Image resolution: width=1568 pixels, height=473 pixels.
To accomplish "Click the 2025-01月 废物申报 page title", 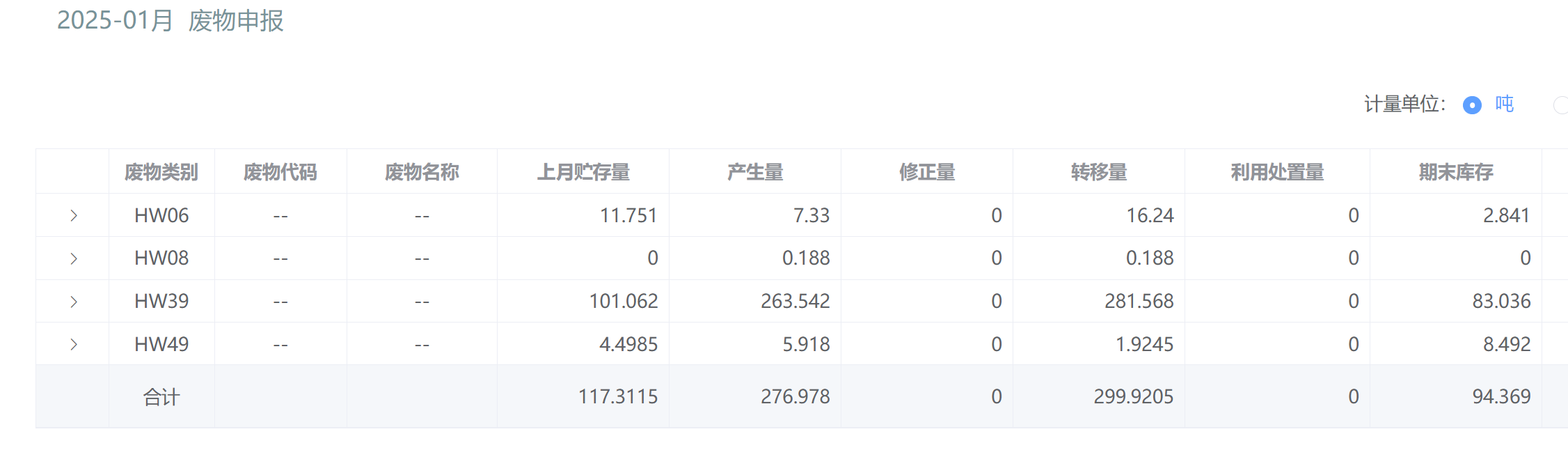I will pos(171,20).
